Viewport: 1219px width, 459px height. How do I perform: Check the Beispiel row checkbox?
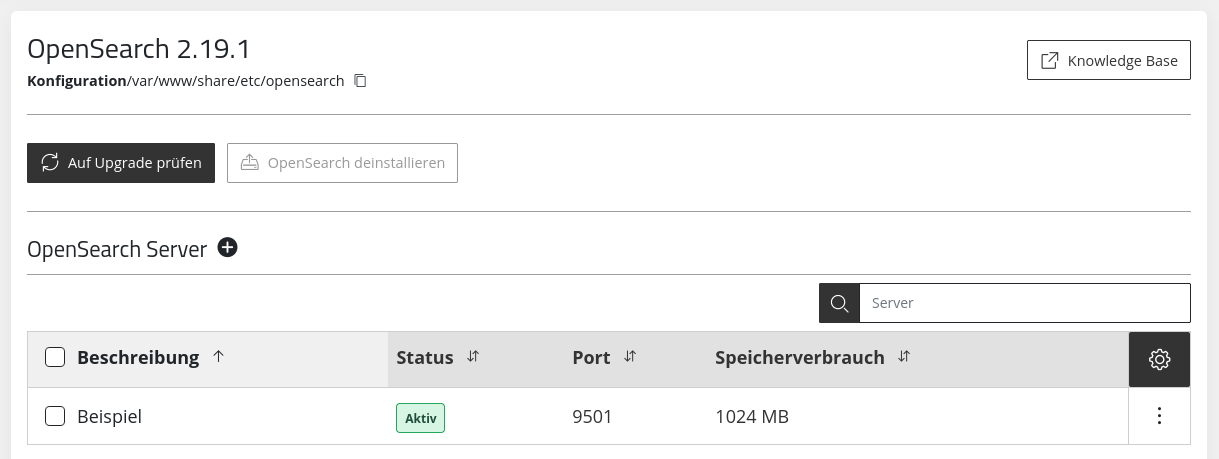[x=55, y=416]
